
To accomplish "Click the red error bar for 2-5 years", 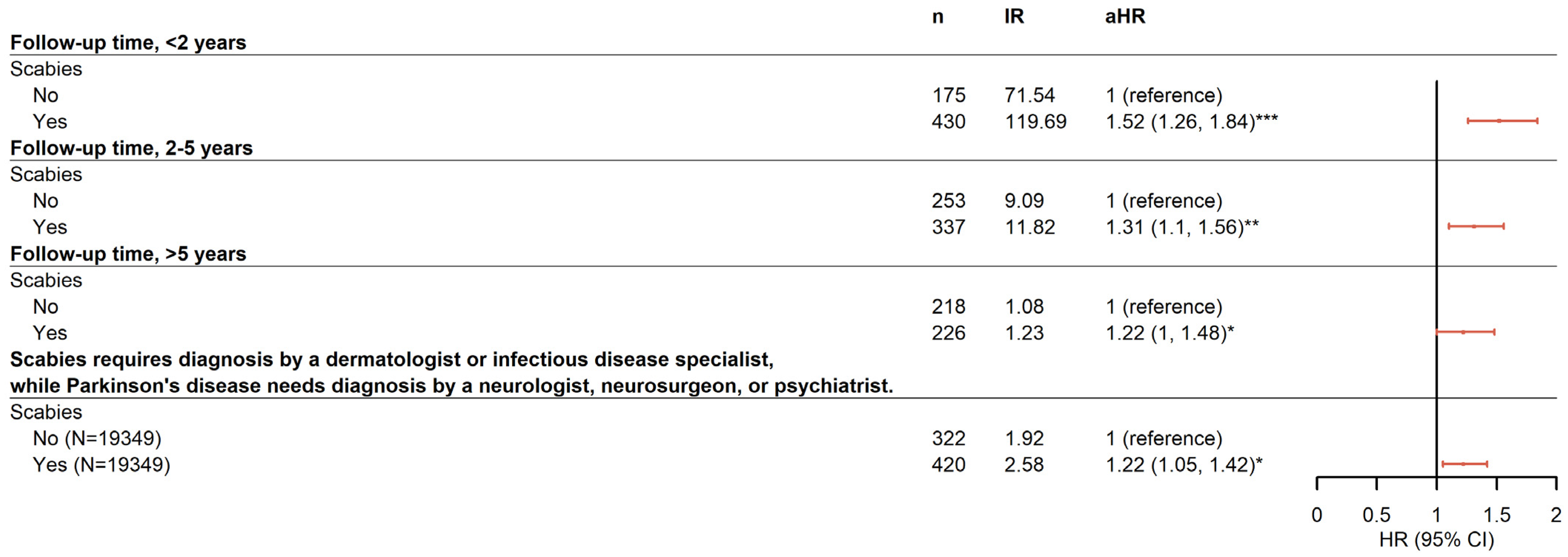I will pos(1475,227).
